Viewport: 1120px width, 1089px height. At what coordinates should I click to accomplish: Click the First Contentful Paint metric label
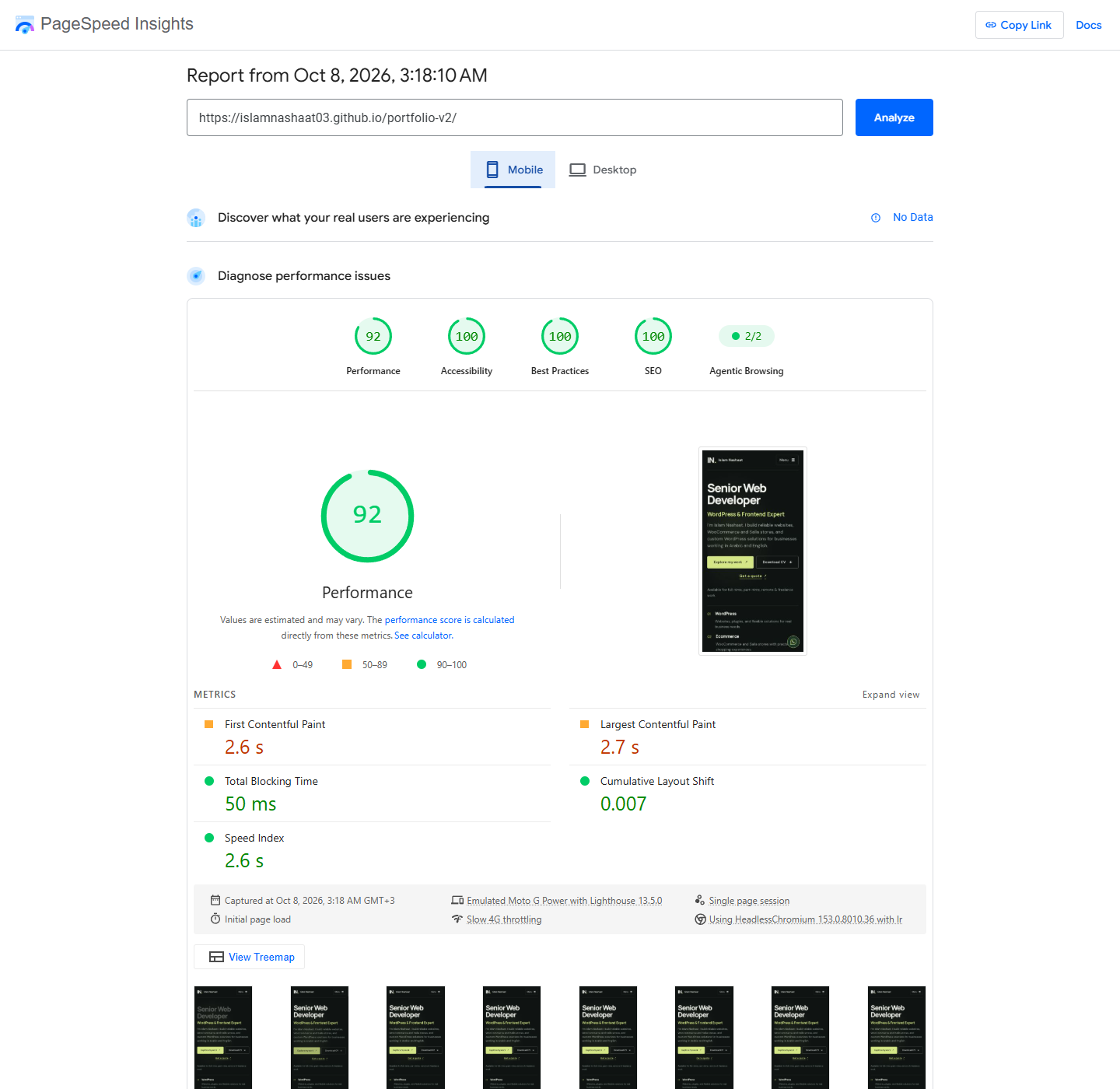[275, 724]
